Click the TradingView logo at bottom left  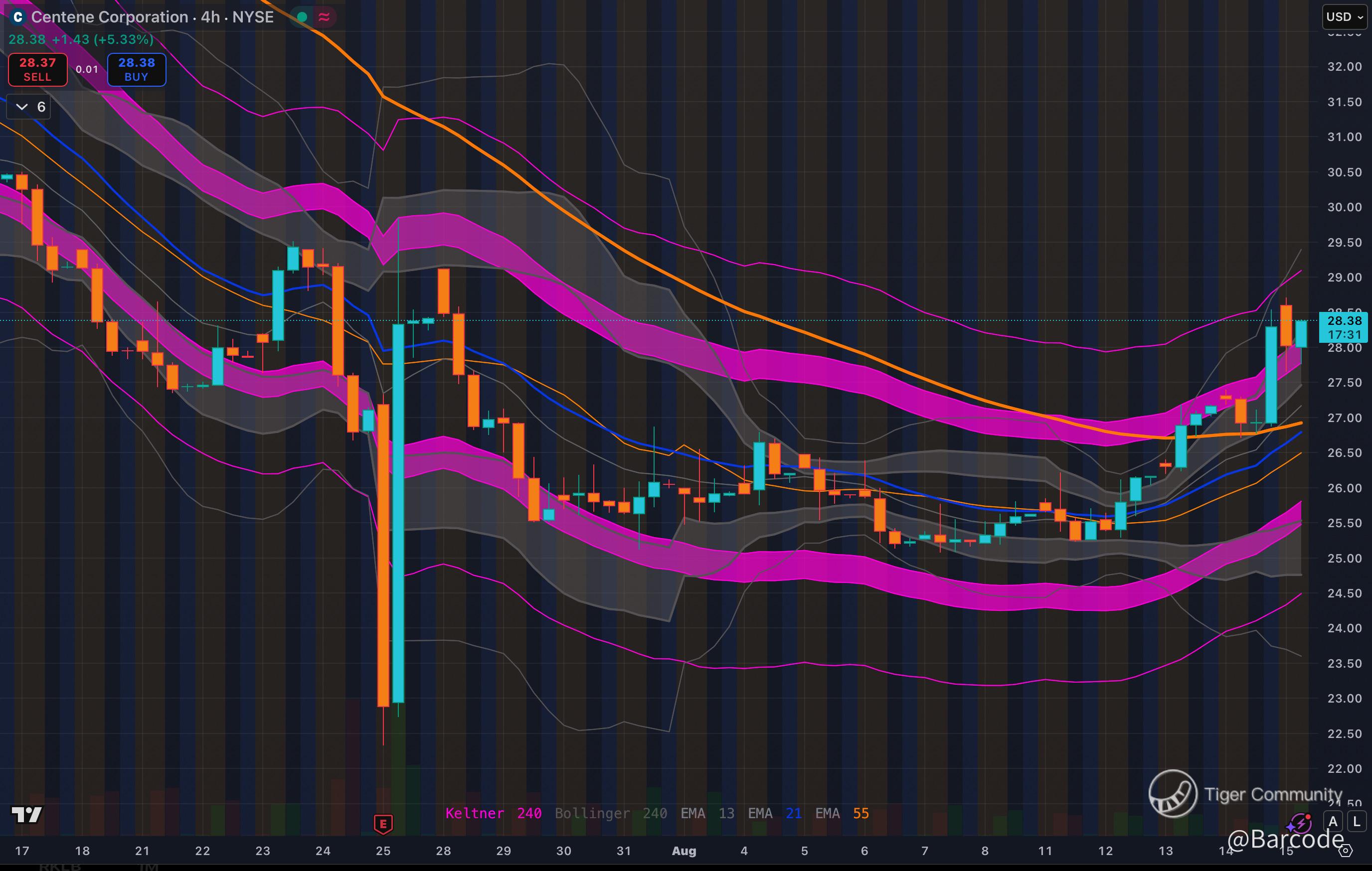[x=27, y=815]
